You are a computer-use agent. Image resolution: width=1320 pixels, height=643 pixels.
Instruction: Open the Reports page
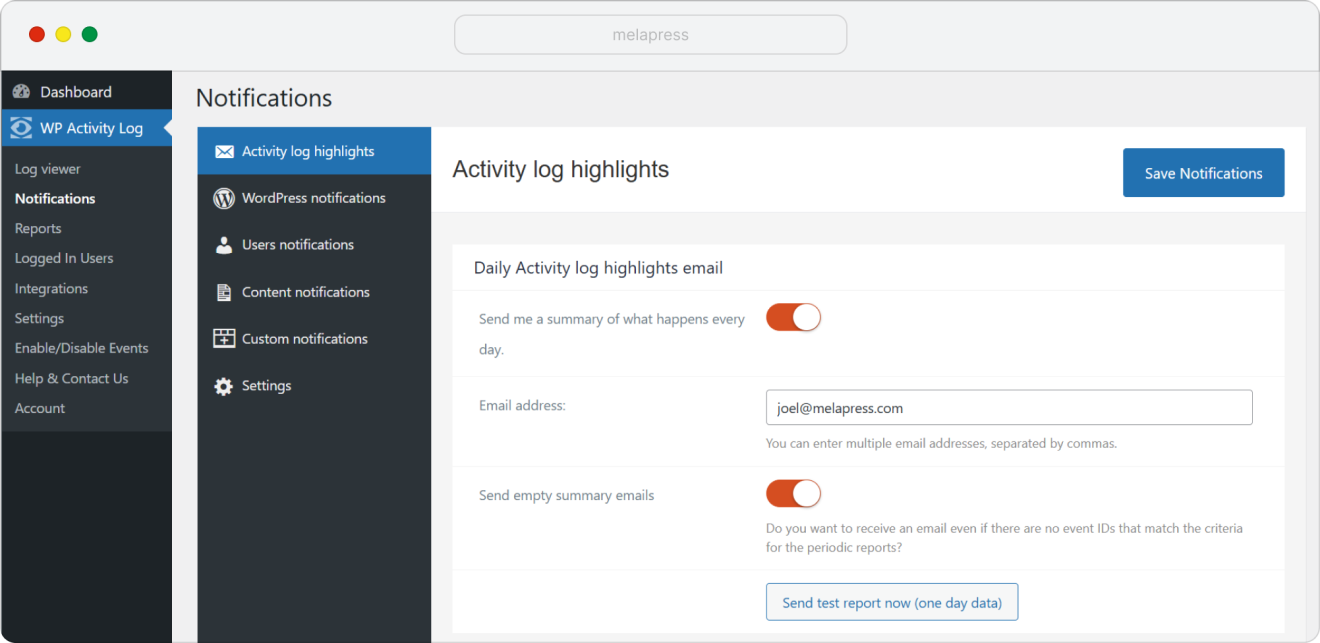(38, 229)
